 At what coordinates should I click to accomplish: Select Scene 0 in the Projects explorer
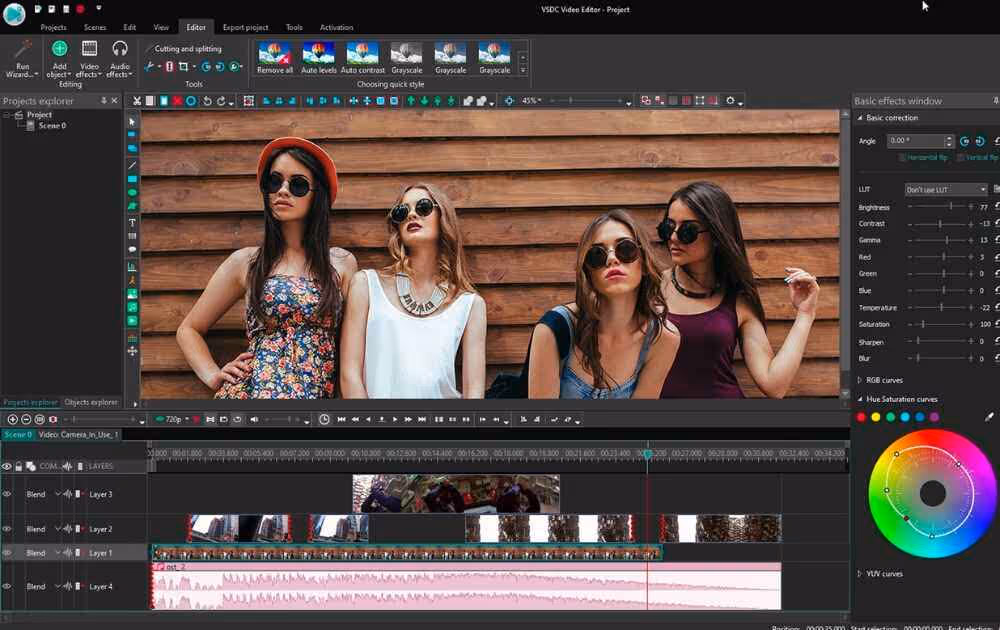(x=52, y=126)
